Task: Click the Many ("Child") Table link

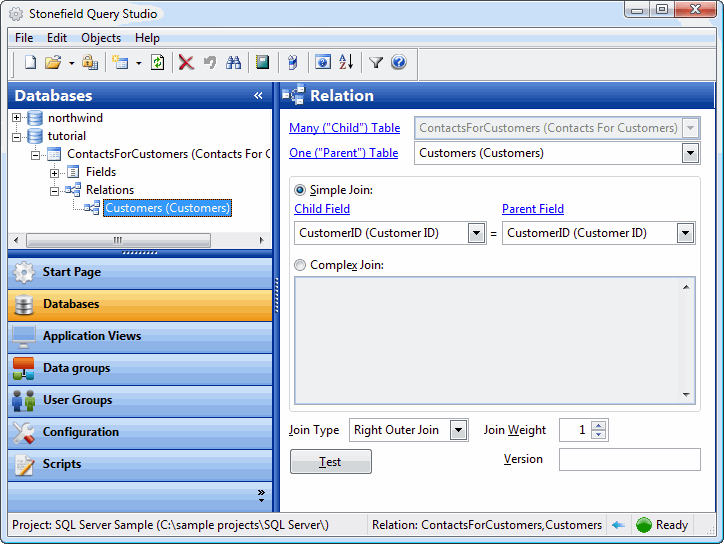Action: pos(344,128)
